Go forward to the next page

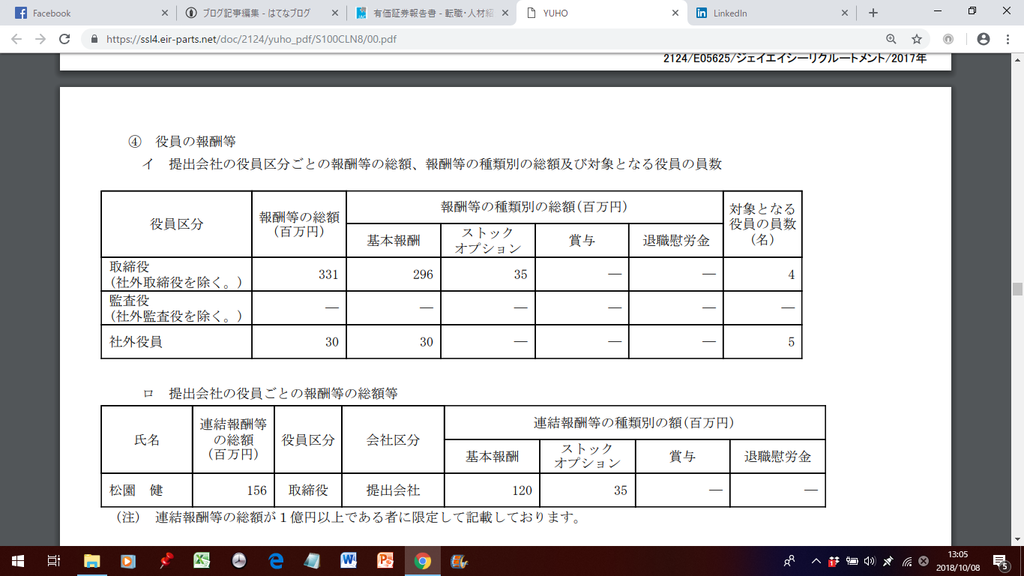(40, 39)
